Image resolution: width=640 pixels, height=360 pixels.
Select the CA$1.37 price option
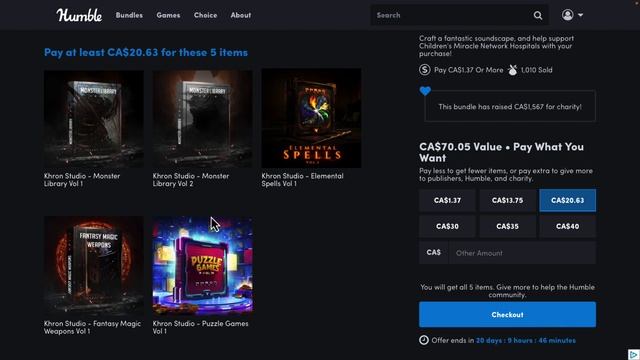coord(447,200)
